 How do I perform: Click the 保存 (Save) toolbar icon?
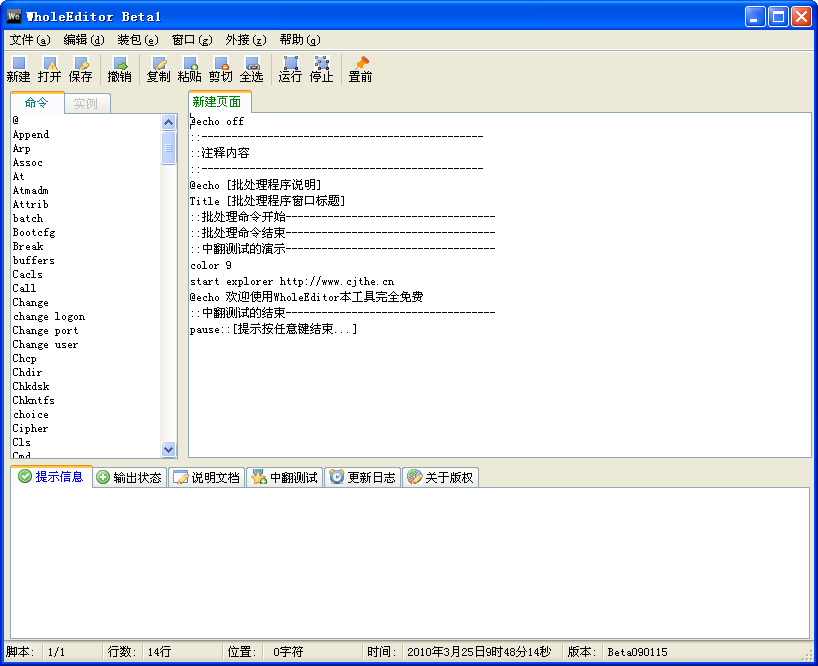[x=80, y=69]
